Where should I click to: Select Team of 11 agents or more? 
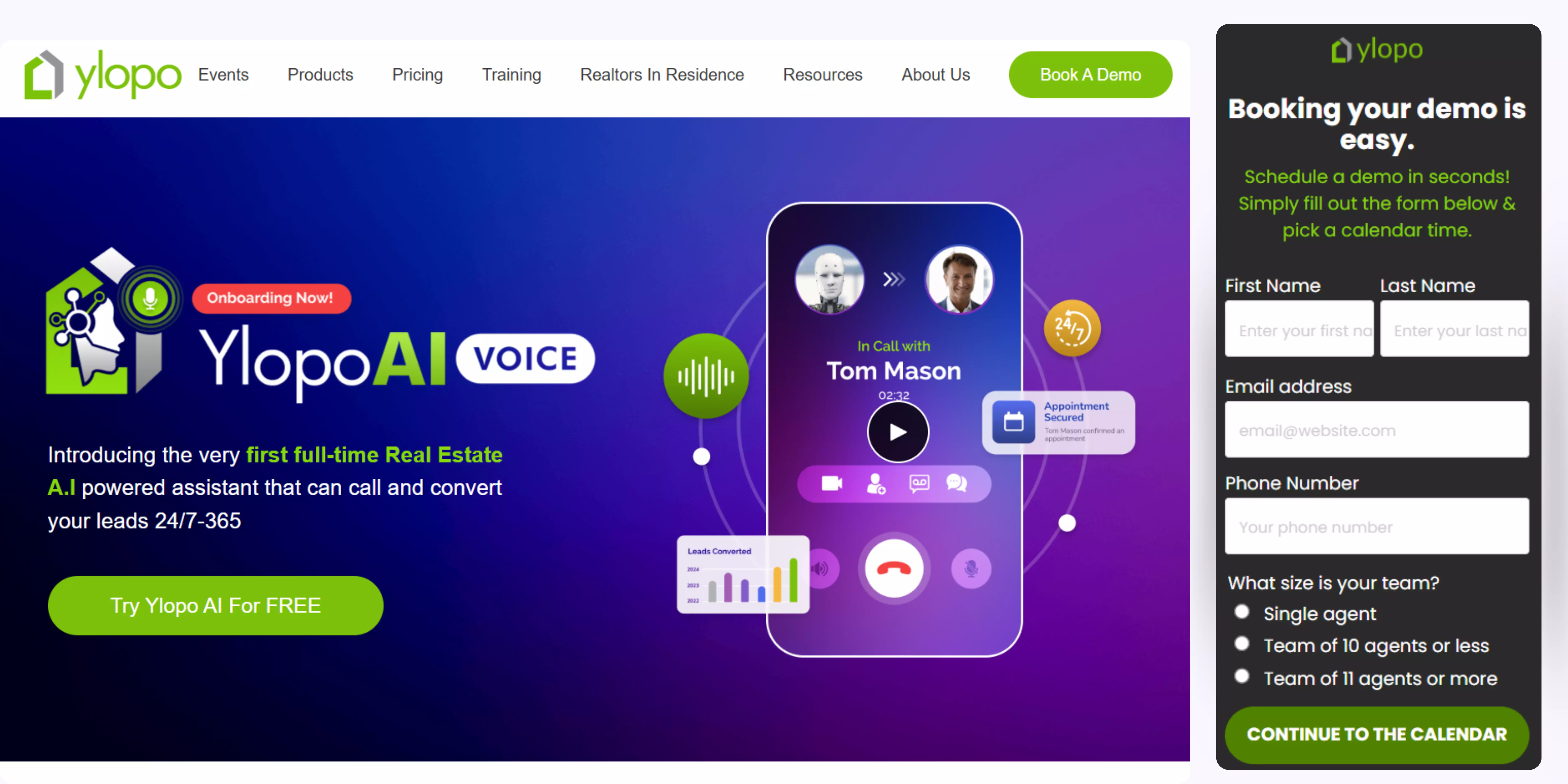tap(1242, 676)
